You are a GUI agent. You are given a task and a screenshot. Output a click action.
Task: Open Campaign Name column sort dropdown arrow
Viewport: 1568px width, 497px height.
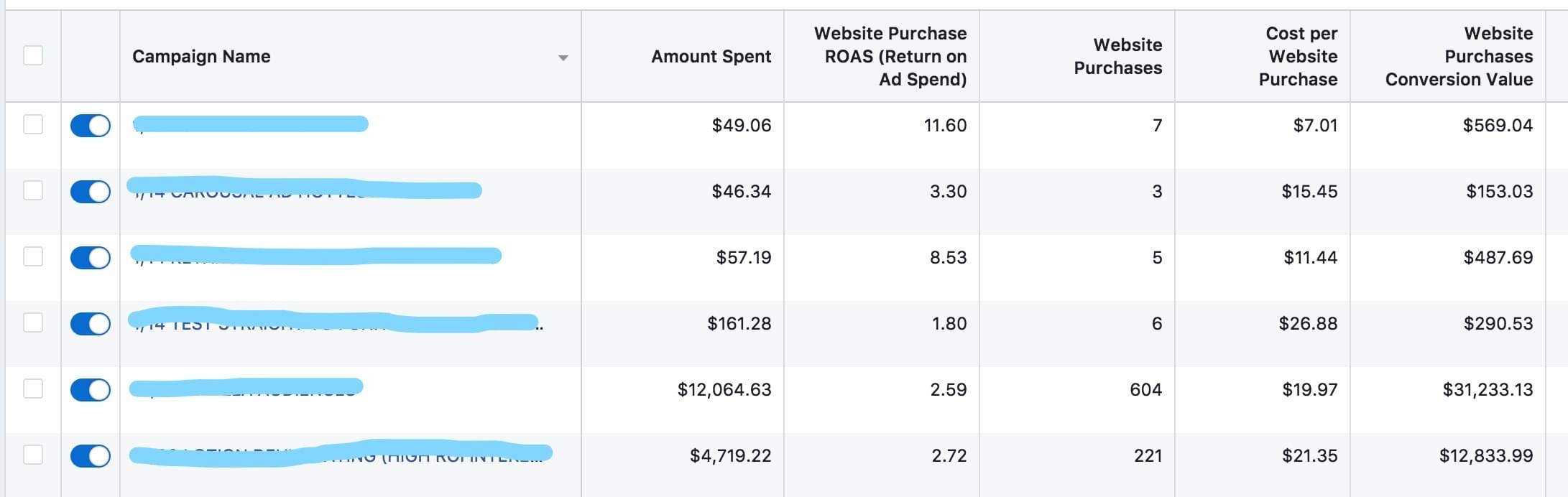[x=563, y=57]
